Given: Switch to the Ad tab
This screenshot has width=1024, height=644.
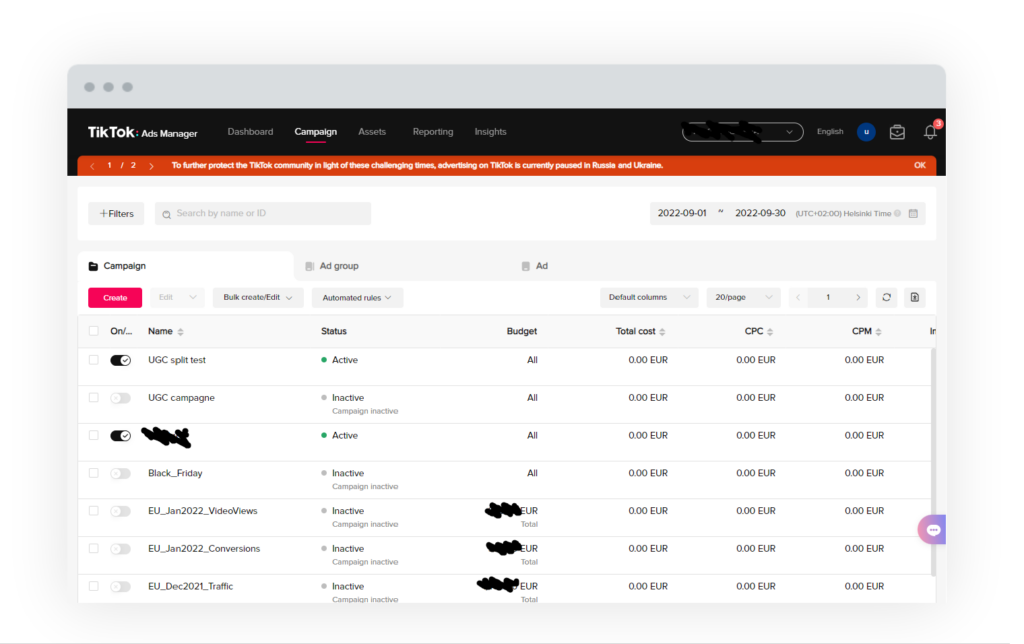Looking at the screenshot, I should click(535, 266).
